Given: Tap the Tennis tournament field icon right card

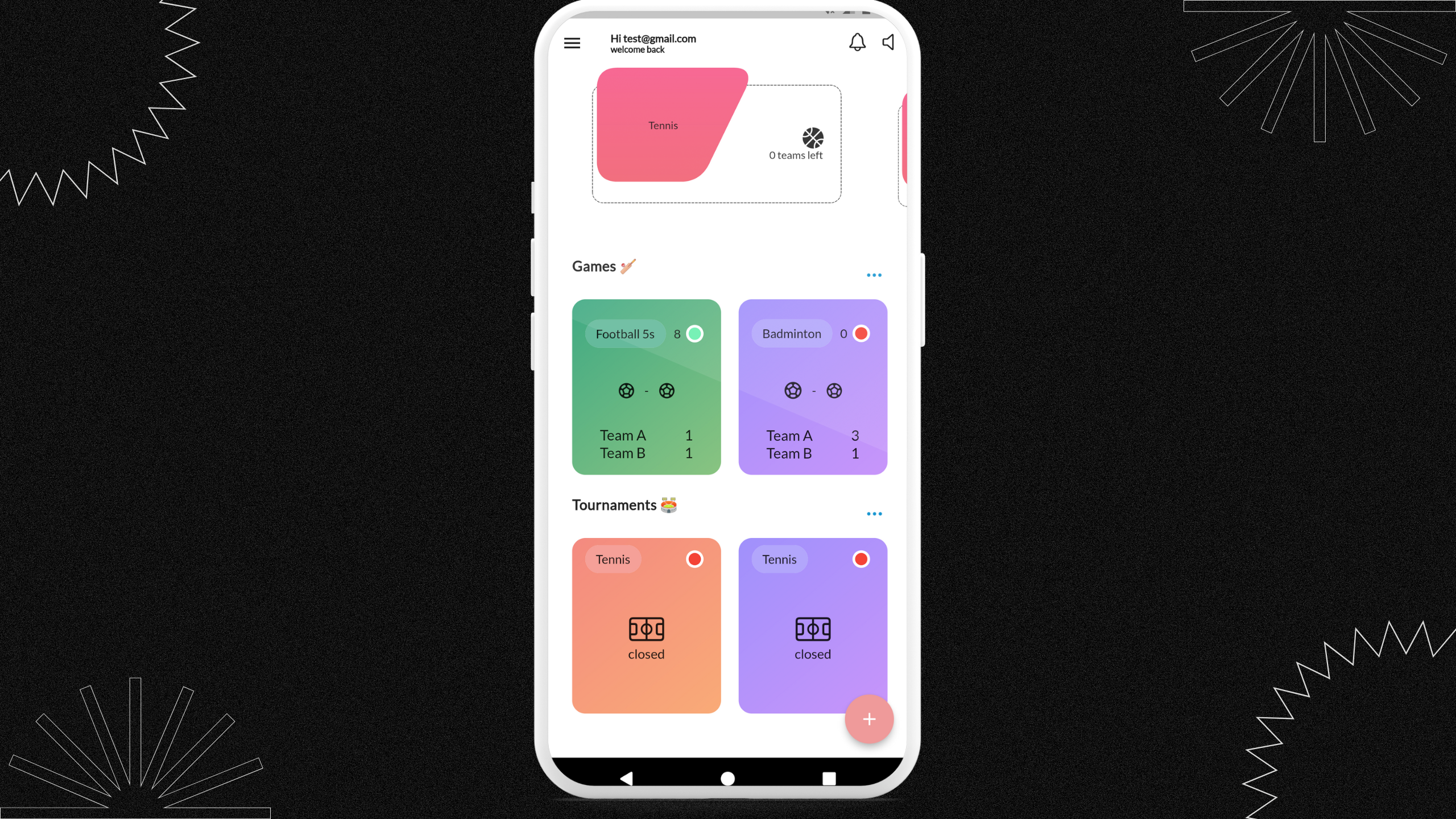Looking at the screenshot, I should 812,629.
